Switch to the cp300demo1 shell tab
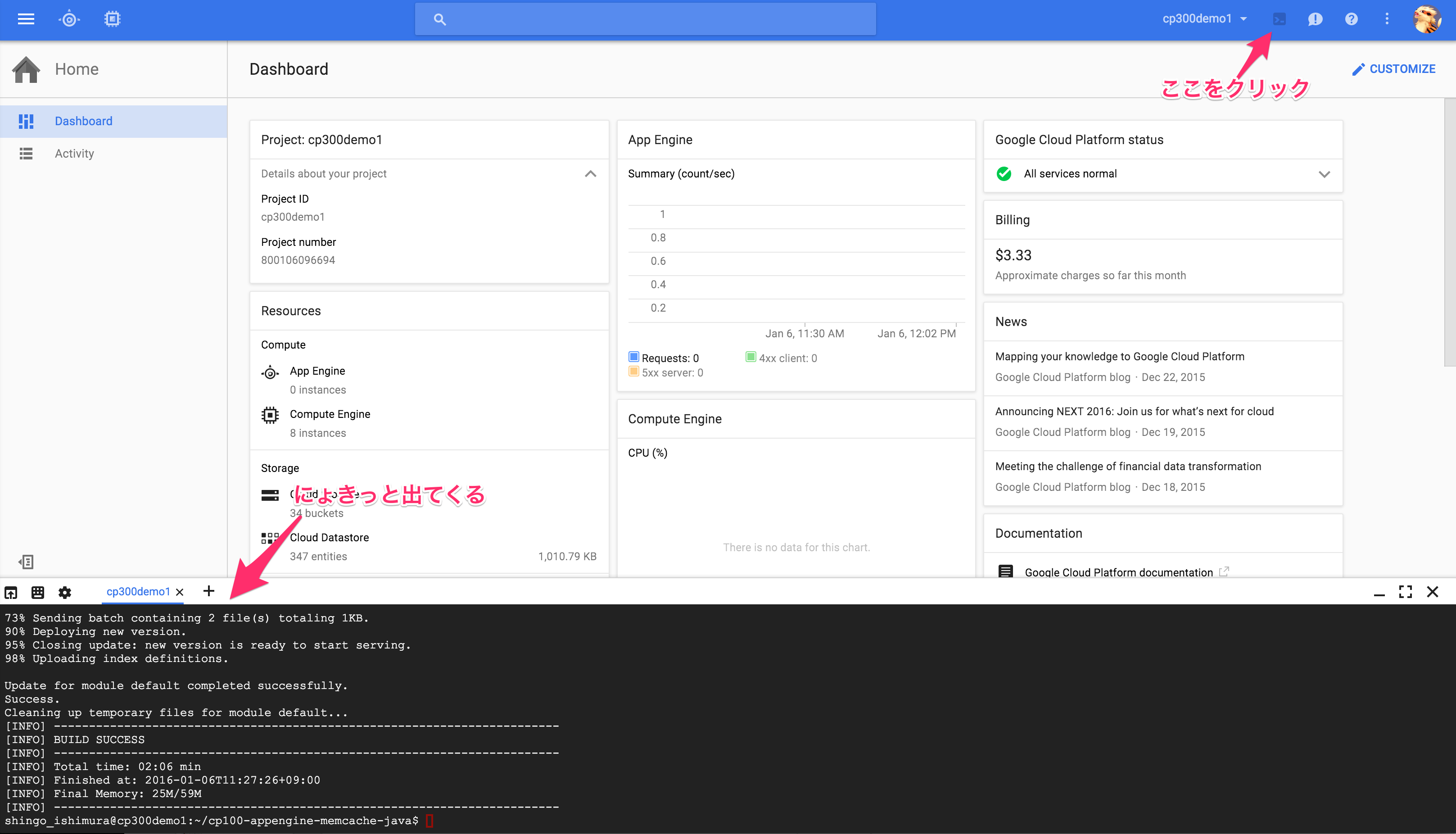This screenshot has width=1456, height=834. click(138, 592)
